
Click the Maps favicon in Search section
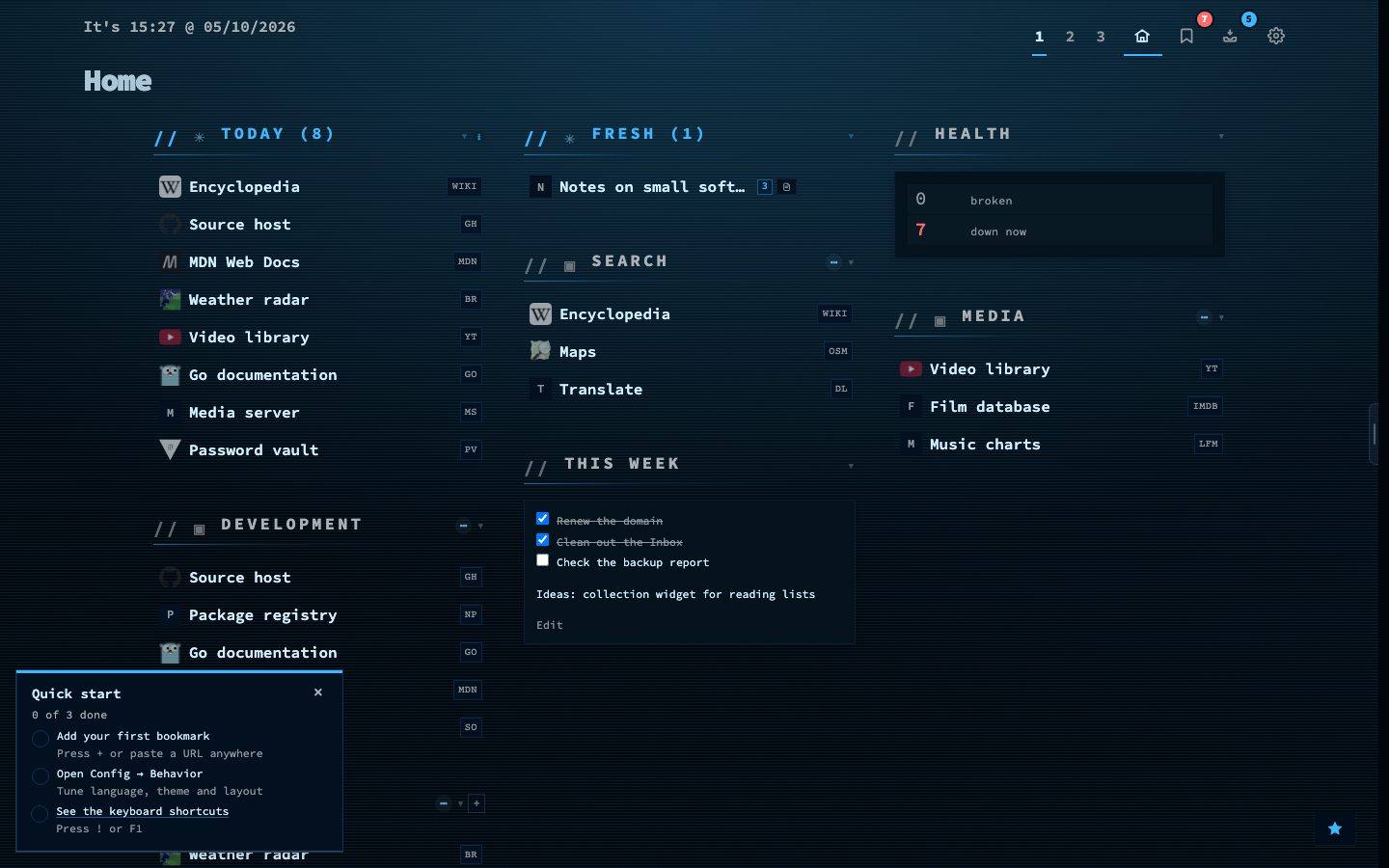pyautogui.click(x=540, y=352)
